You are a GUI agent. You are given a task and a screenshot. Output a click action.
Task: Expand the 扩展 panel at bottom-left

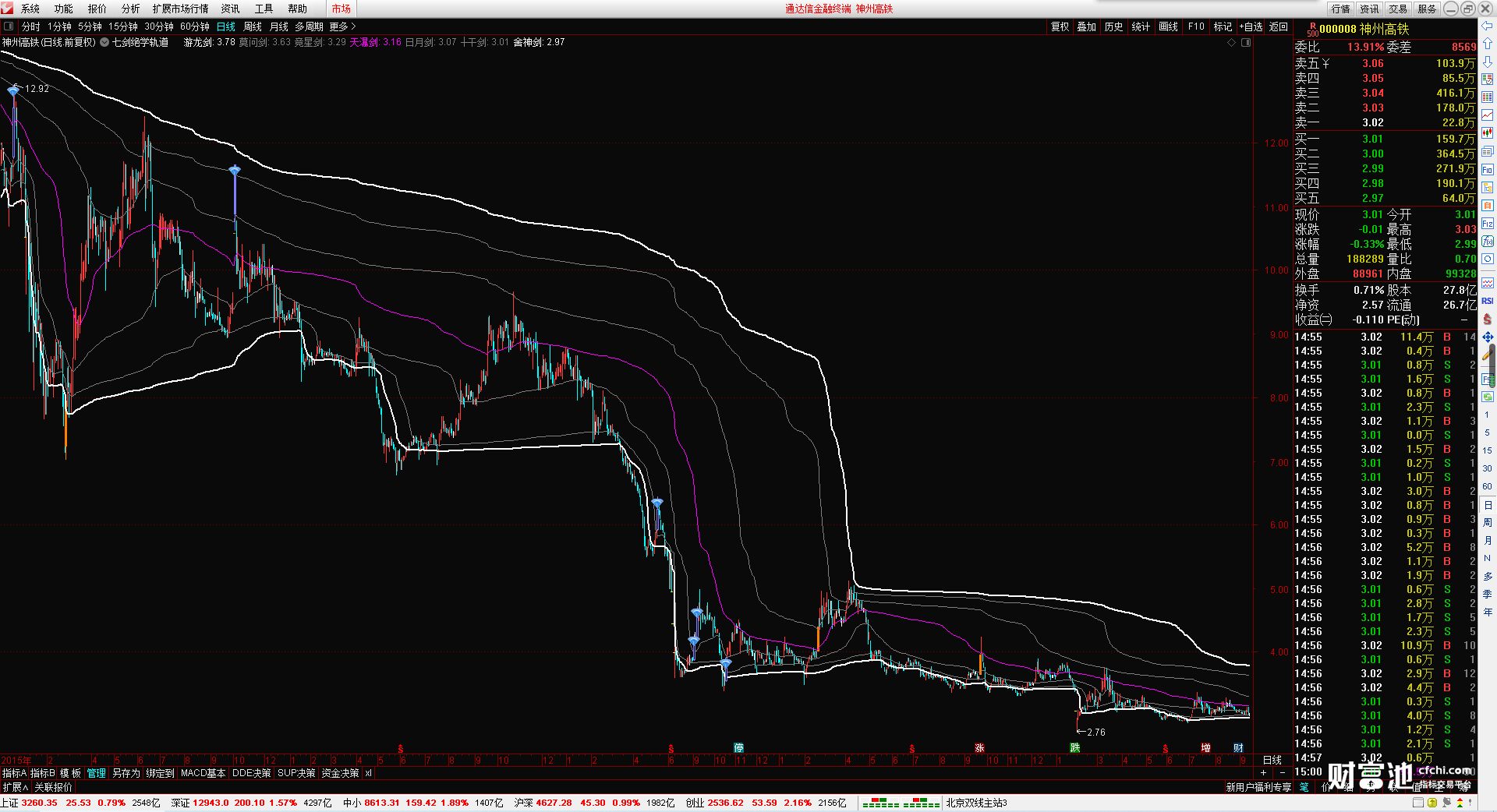[16, 787]
